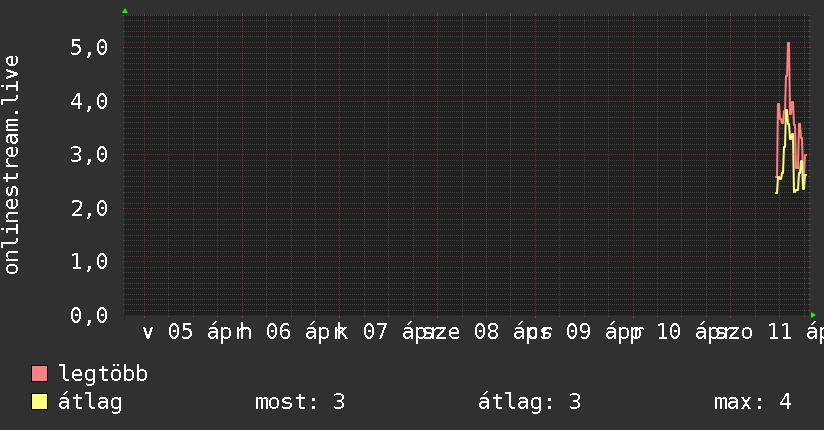824x430 pixels.
Task: Click the "most: 3" statistic
Action: (300, 402)
